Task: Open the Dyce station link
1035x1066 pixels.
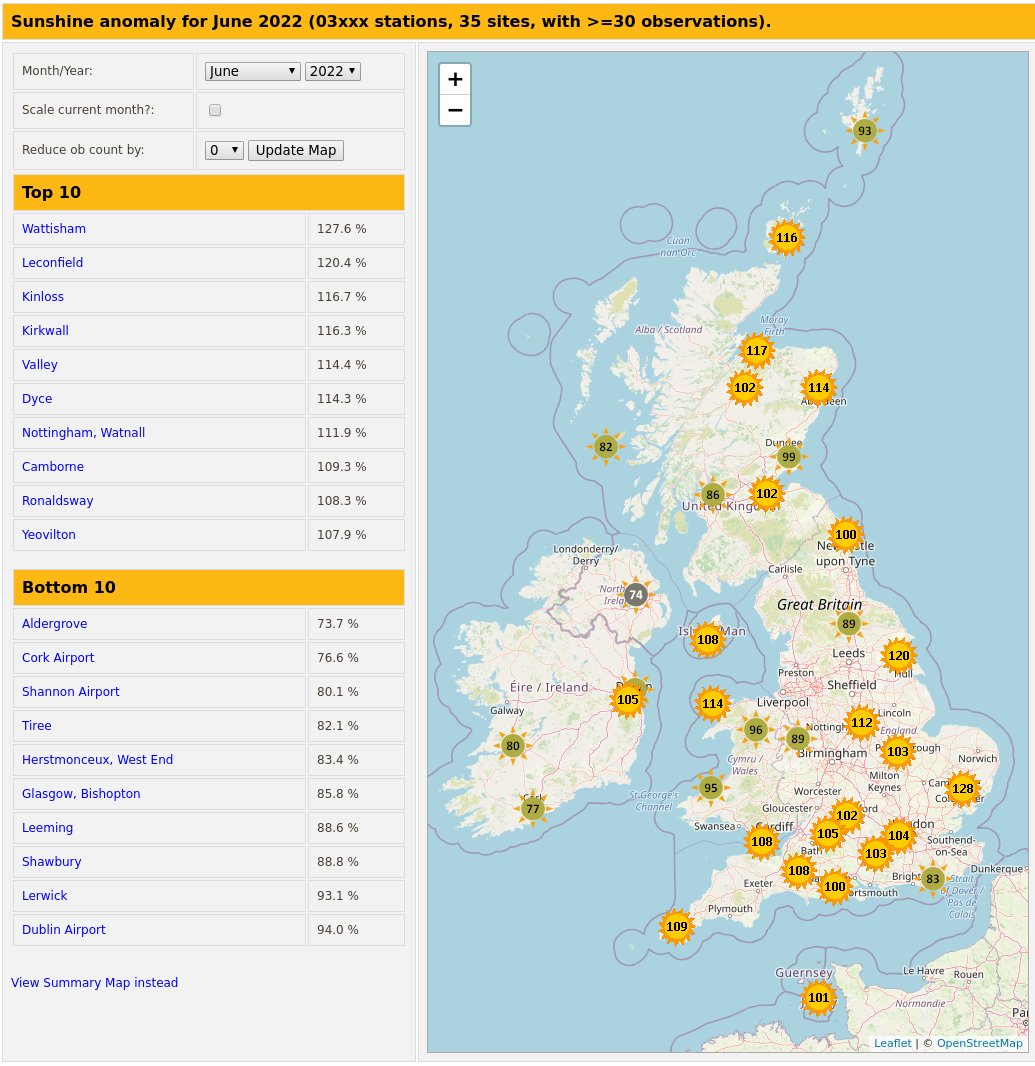Action: pos(37,398)
